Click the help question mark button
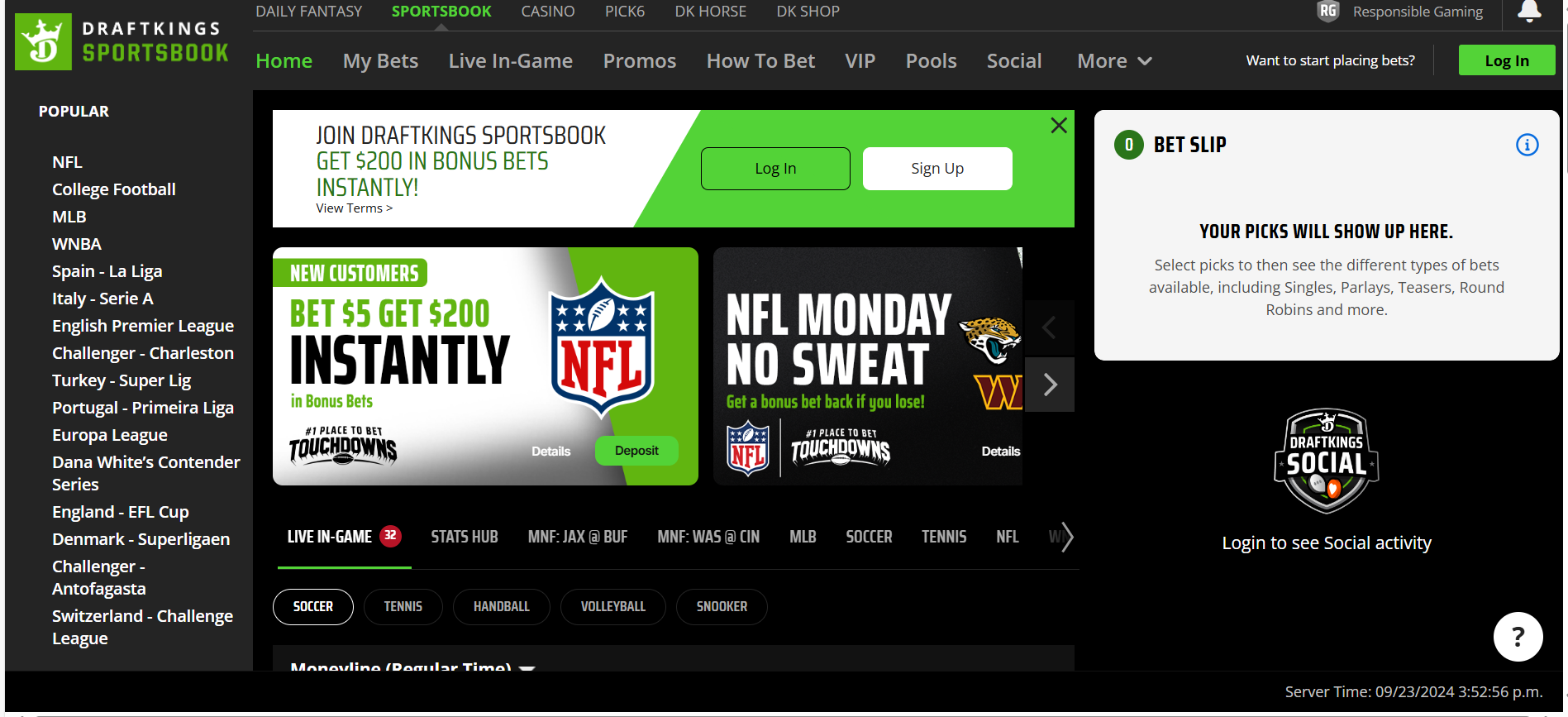1568x717 pixels. click(1518, 637)
